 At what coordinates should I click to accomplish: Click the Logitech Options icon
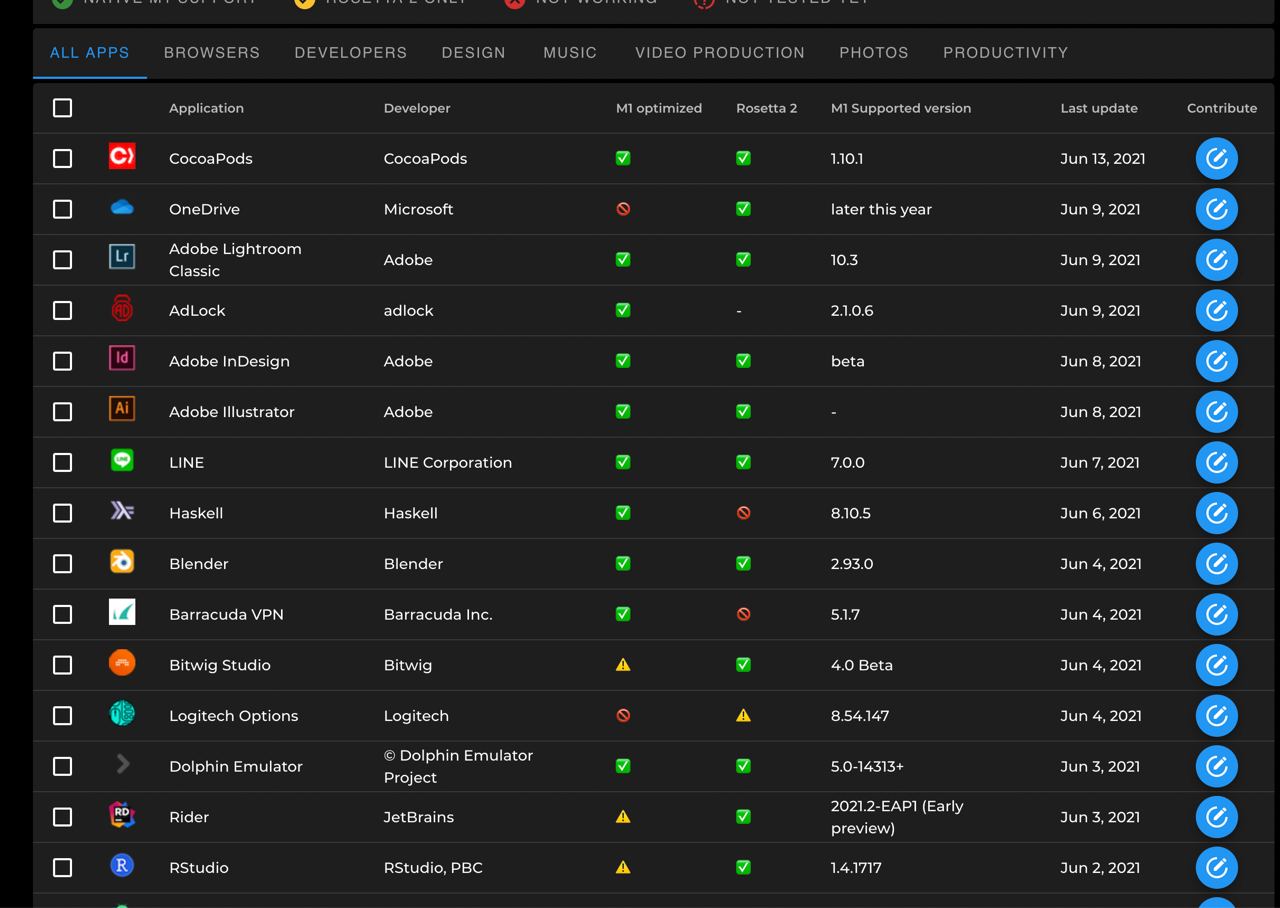click(x=122, y=714)
